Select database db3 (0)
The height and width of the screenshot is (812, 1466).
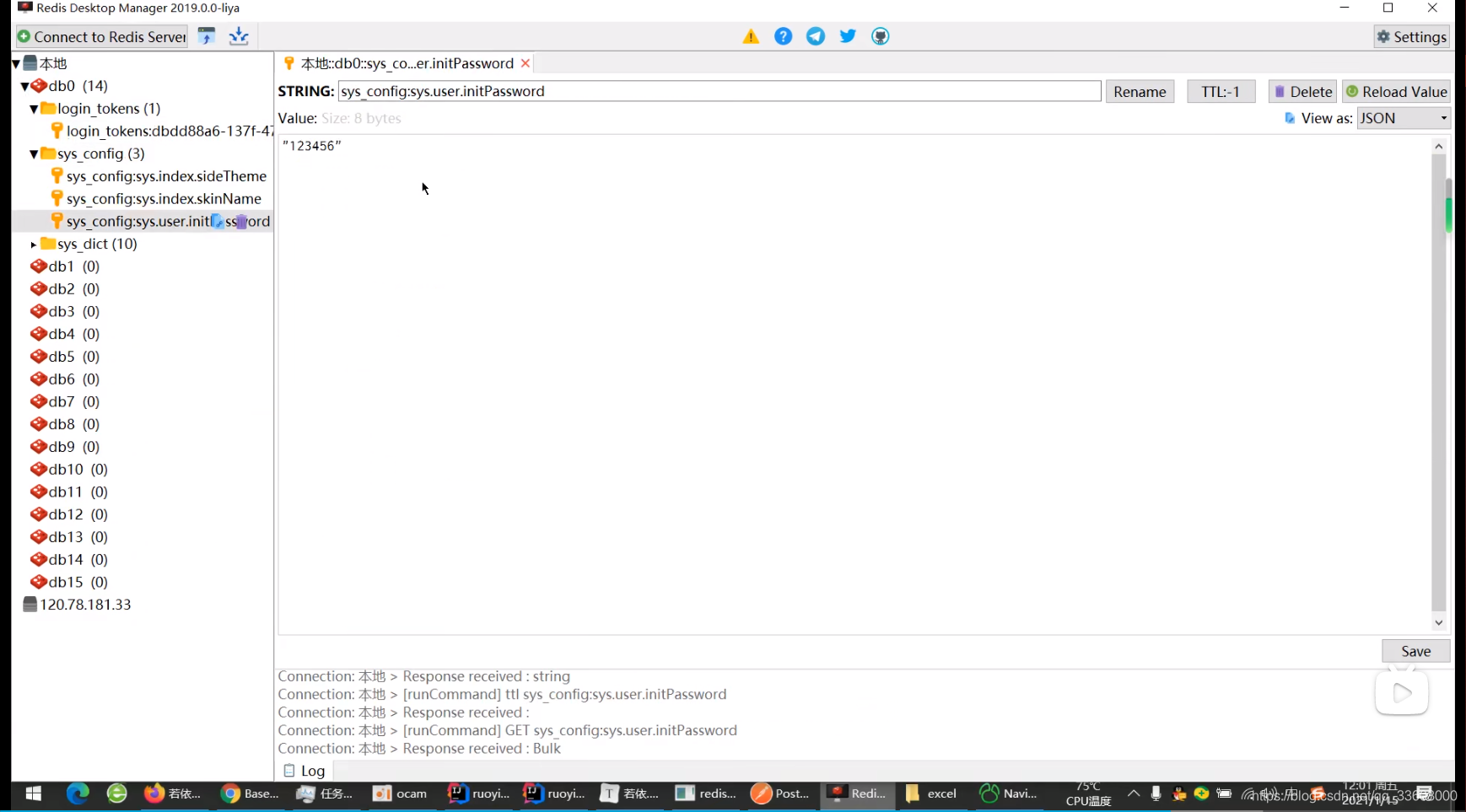point(65,312)
